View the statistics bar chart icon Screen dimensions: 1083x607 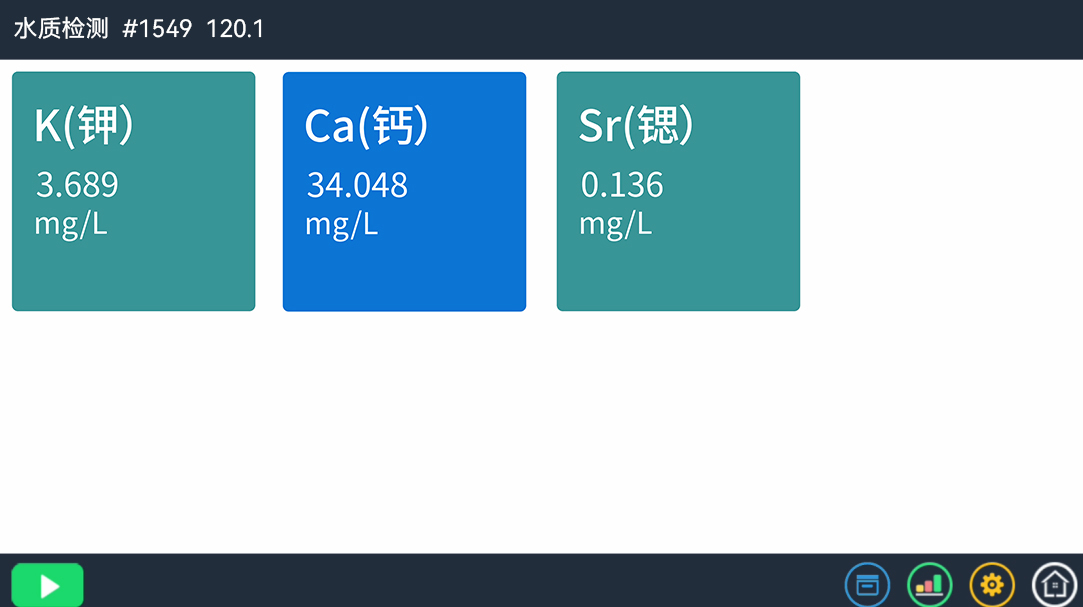click(929, 584)
